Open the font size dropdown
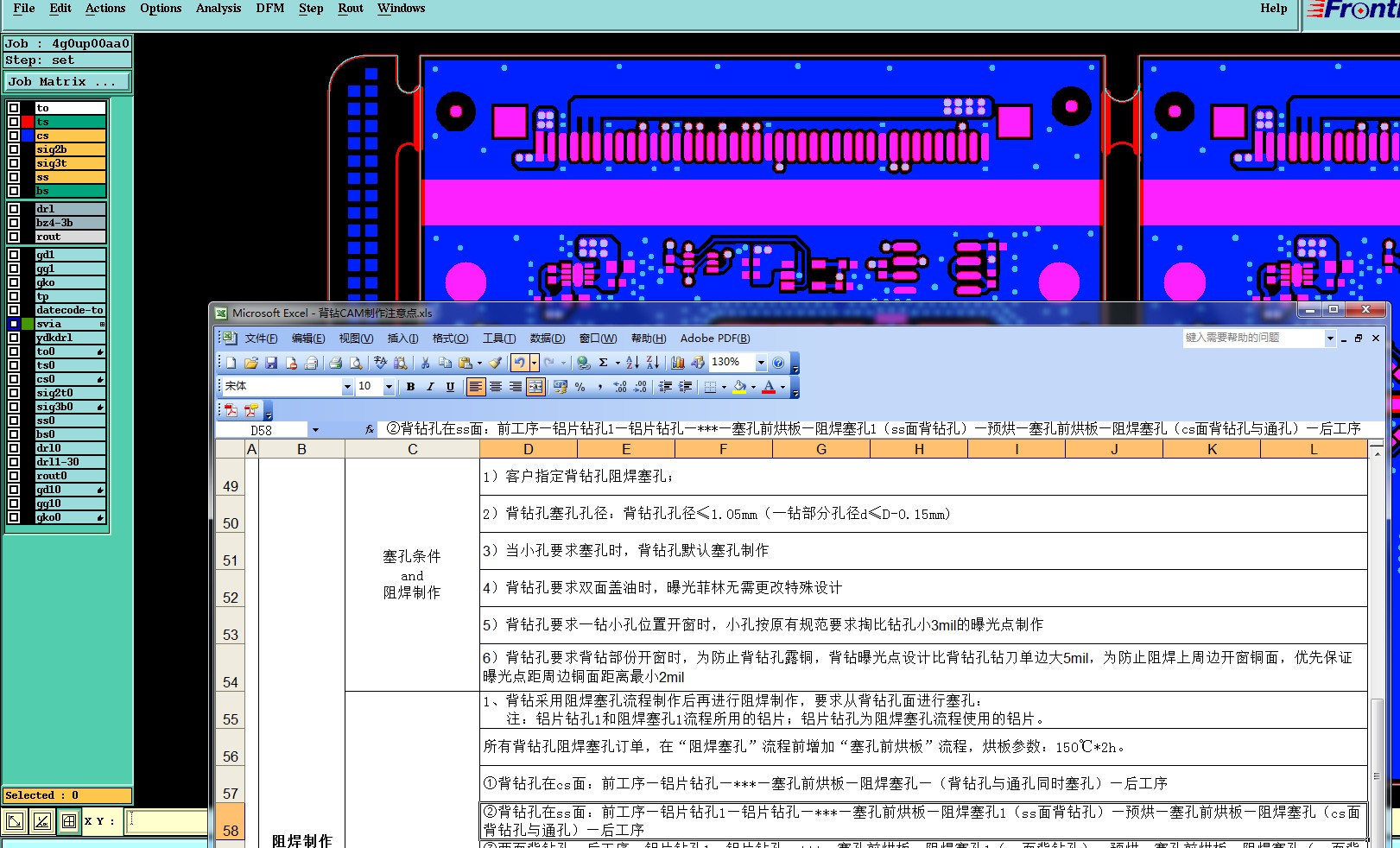Image resolution: width=1400 pixels, height=848 pixels. tap(389, 387)
